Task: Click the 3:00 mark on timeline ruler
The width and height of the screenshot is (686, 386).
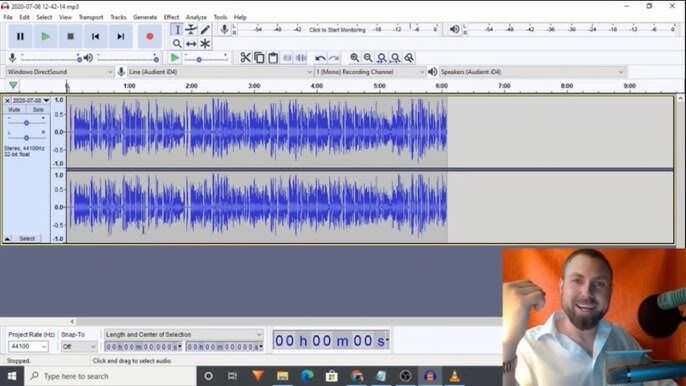Action: [x=254, y=86]
